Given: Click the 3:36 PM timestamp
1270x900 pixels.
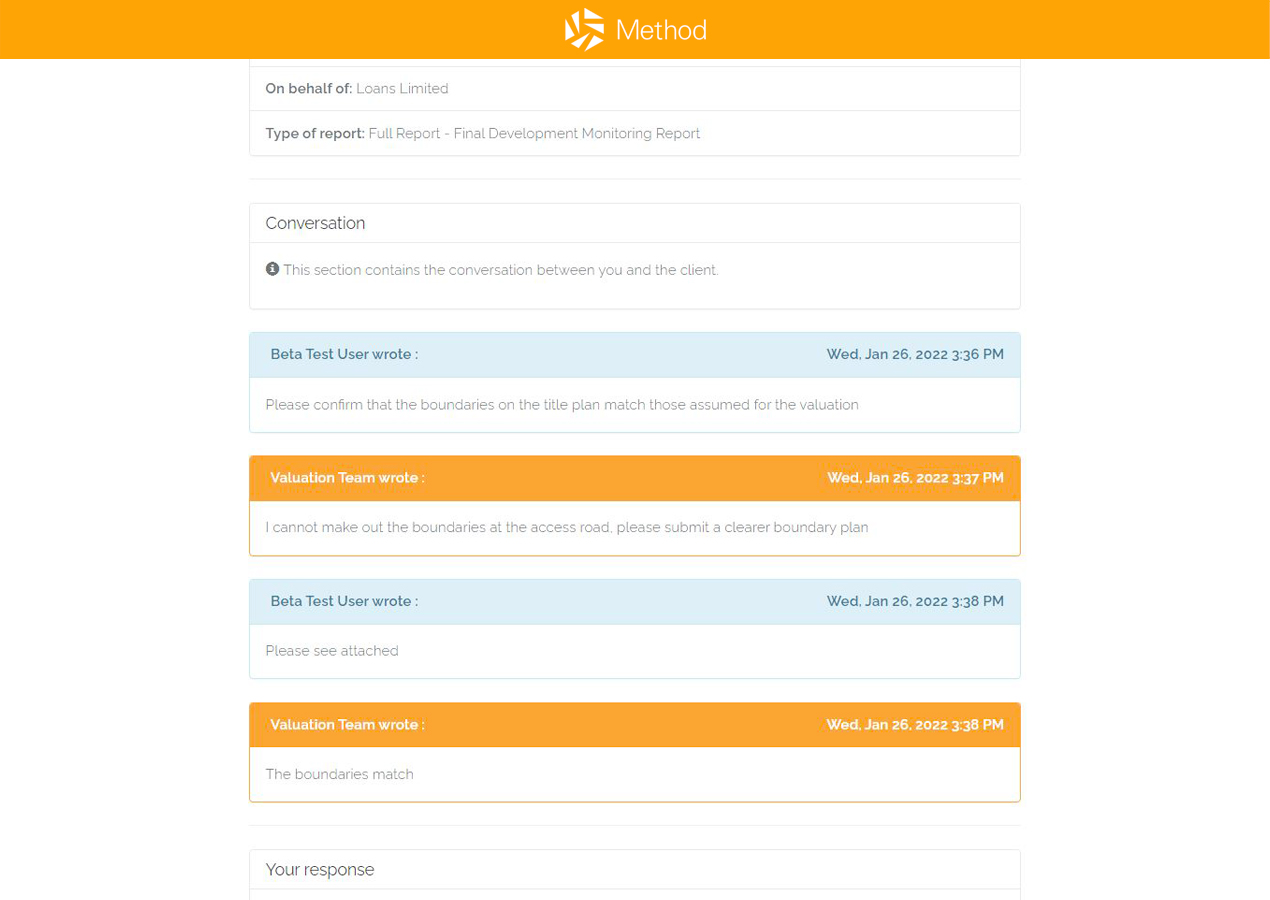Looking at the screenshot, I should click(x=915, y=354).
